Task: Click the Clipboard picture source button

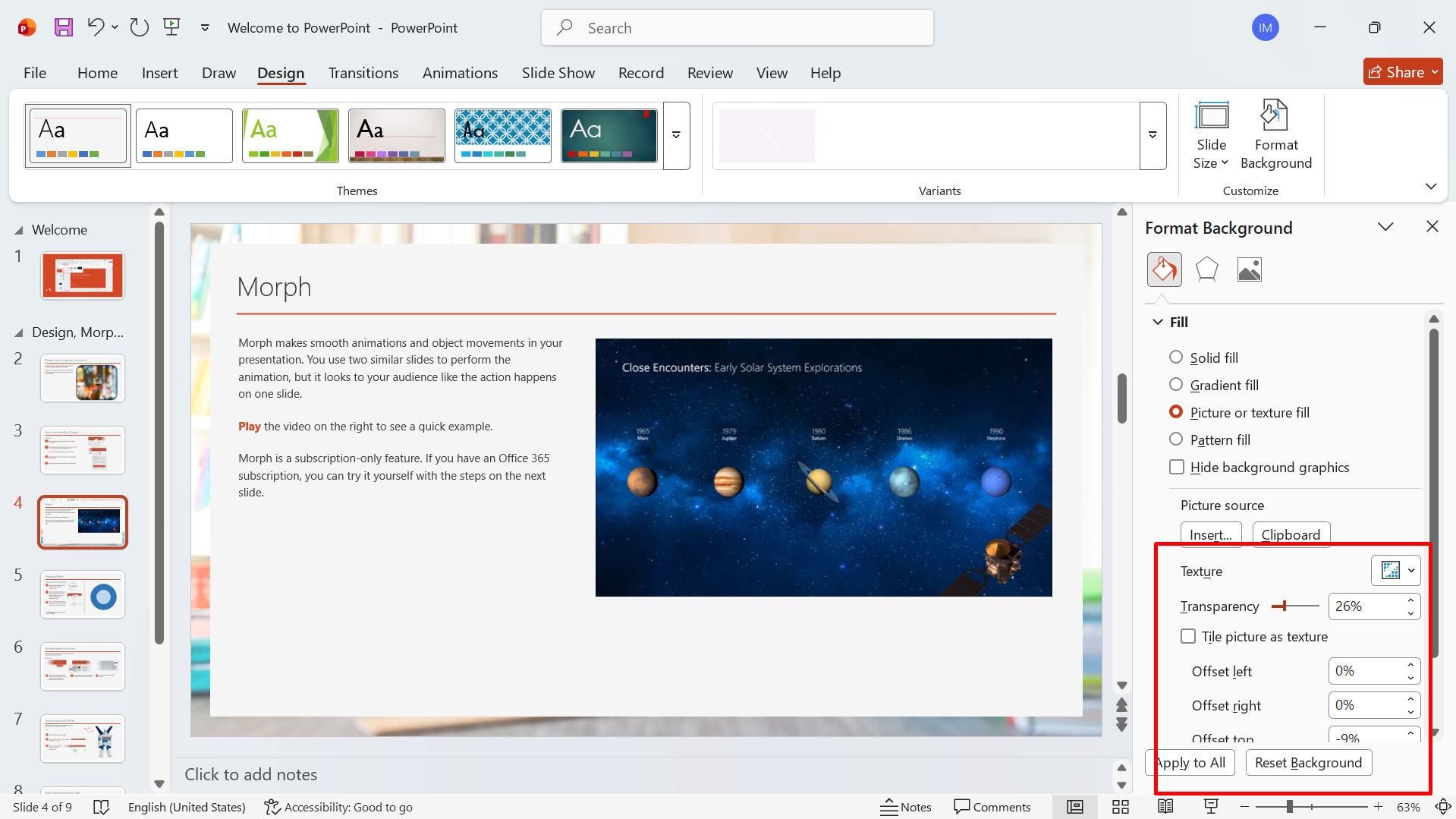Action: (x=1291, y=534)
